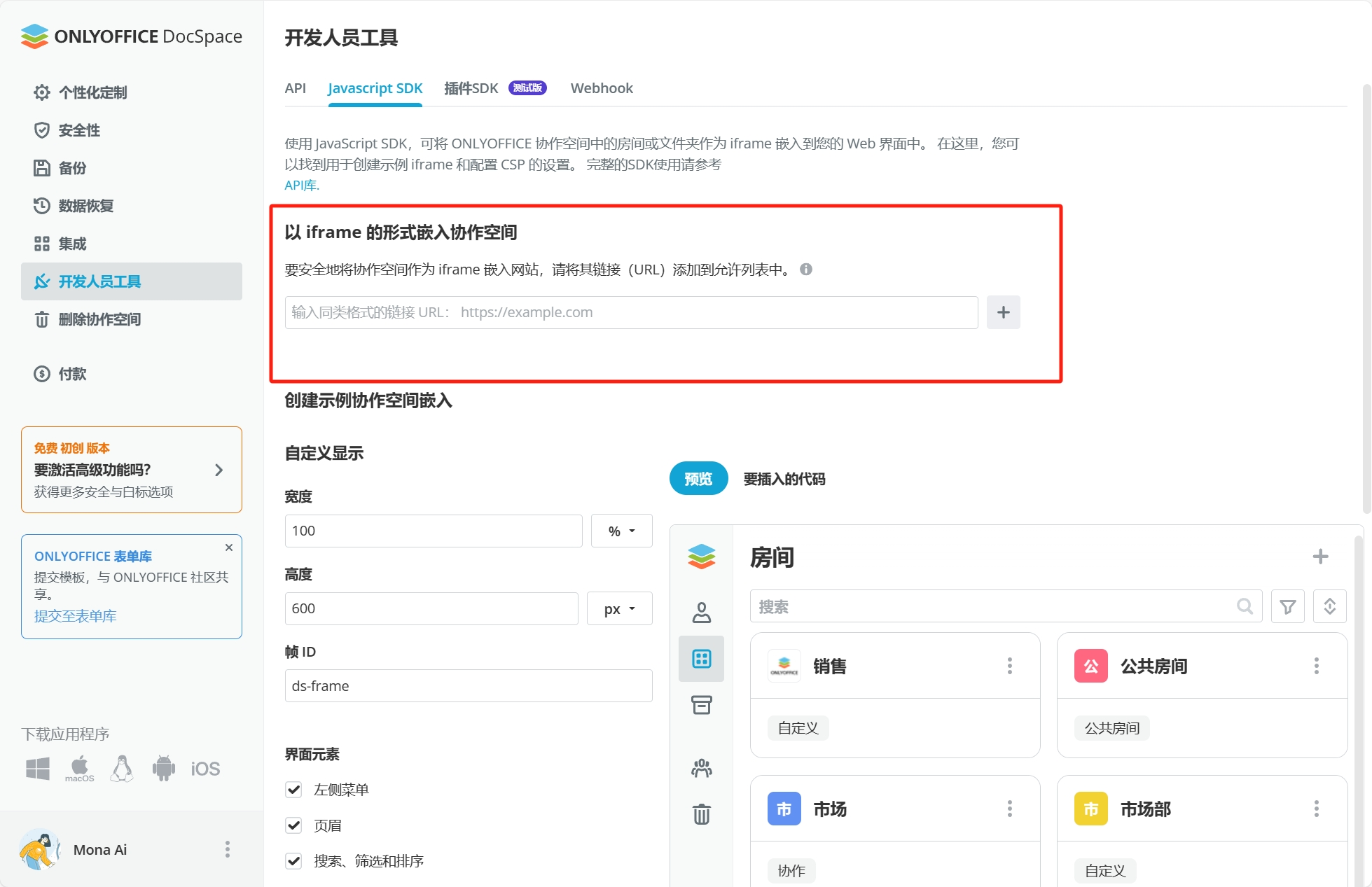This screenshot has height=887, width=1372.
Task: Open the height unit px dropdown
Action: point(619,608)
